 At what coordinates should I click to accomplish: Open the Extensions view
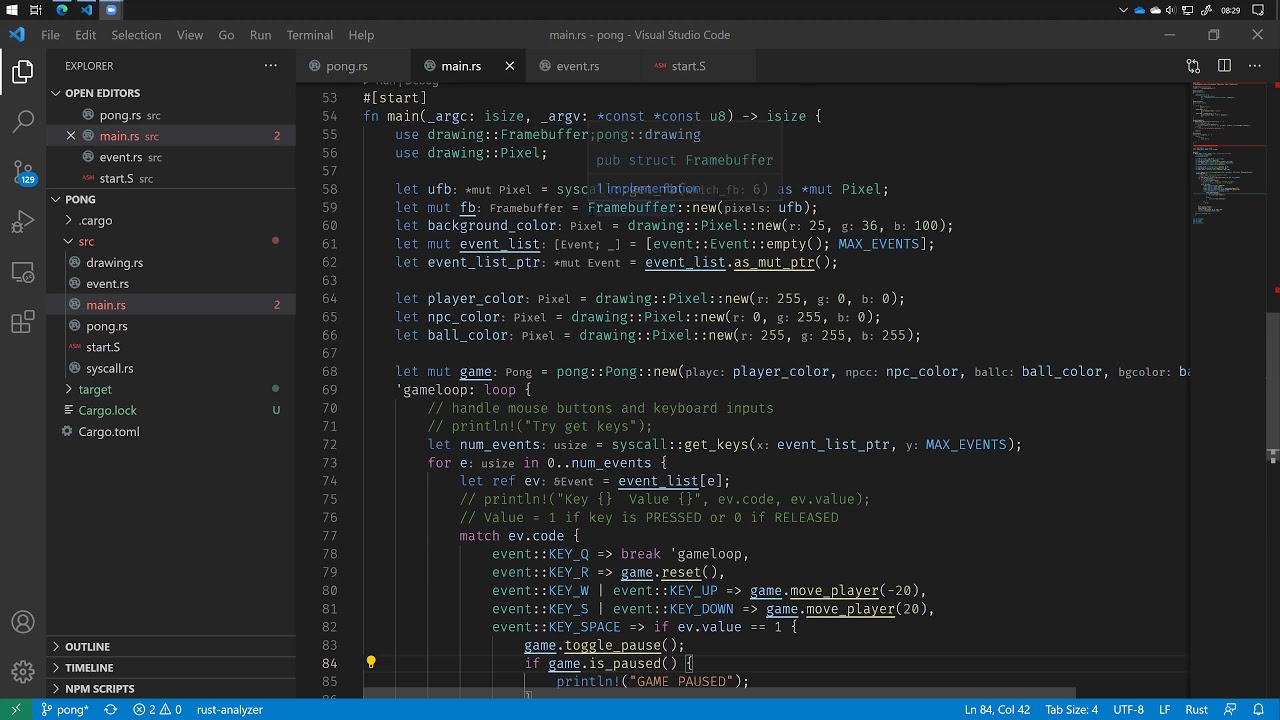(23, 322)
